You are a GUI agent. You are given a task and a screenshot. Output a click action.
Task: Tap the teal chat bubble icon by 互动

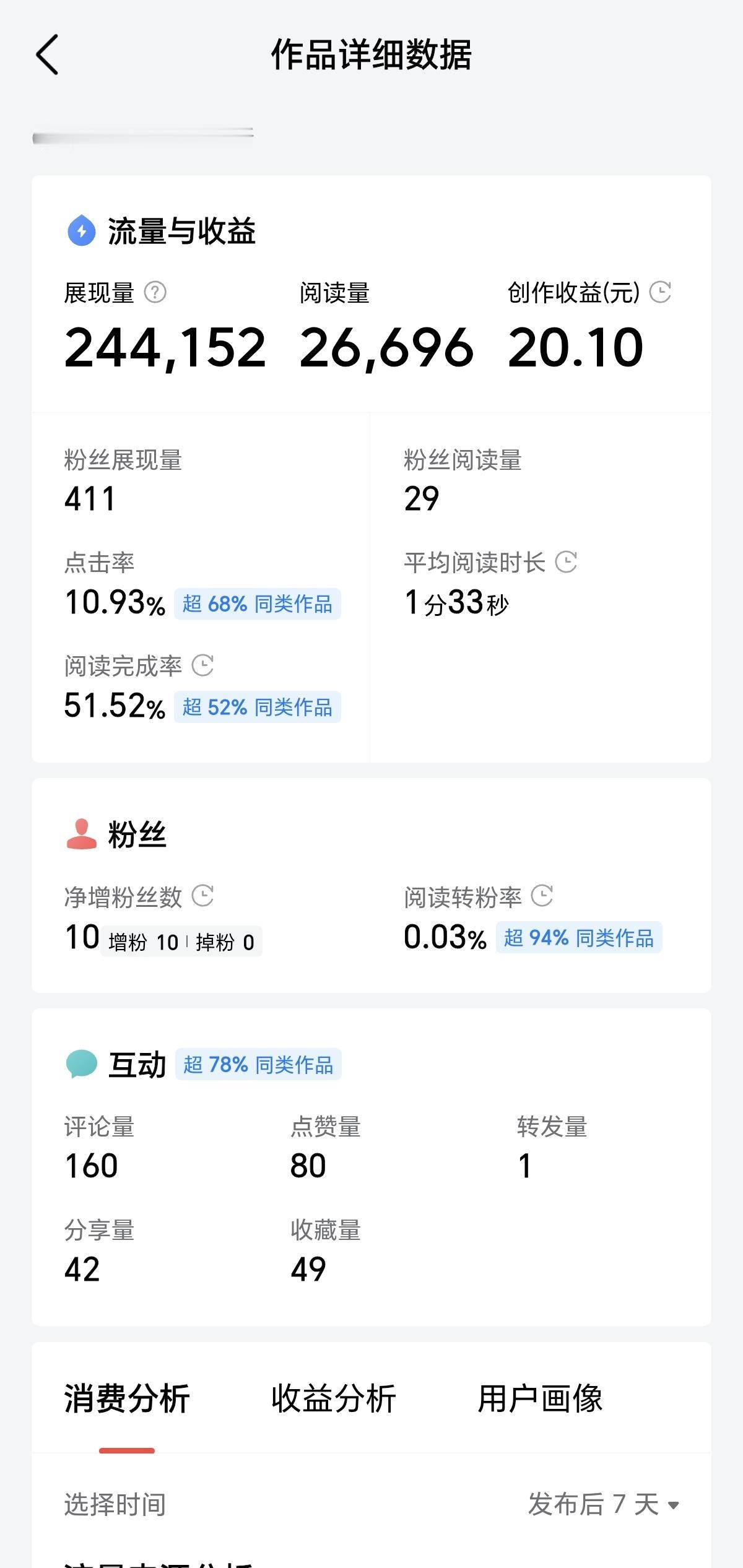point(82,1064)
